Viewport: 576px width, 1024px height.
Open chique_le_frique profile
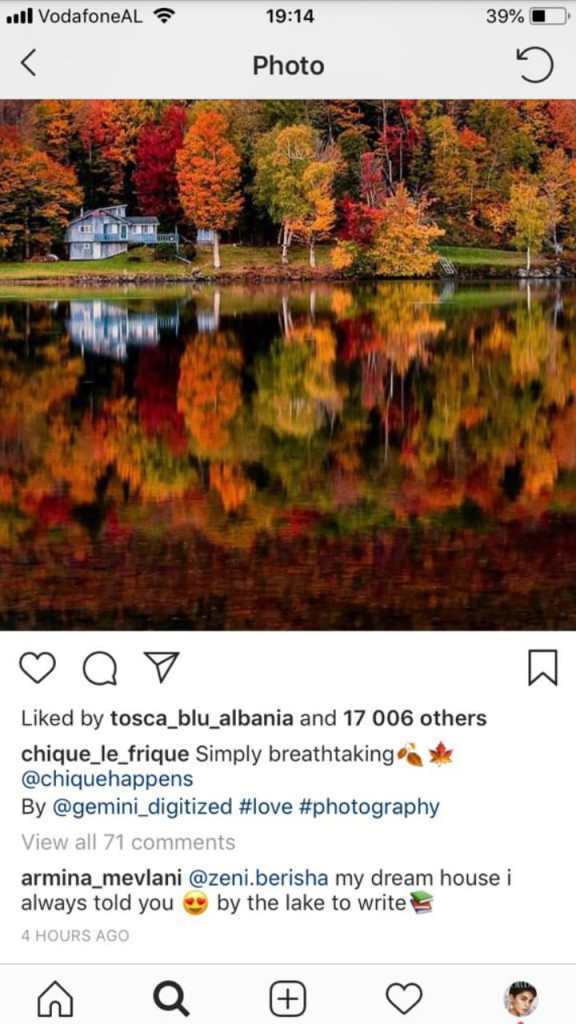coord(105,754)
